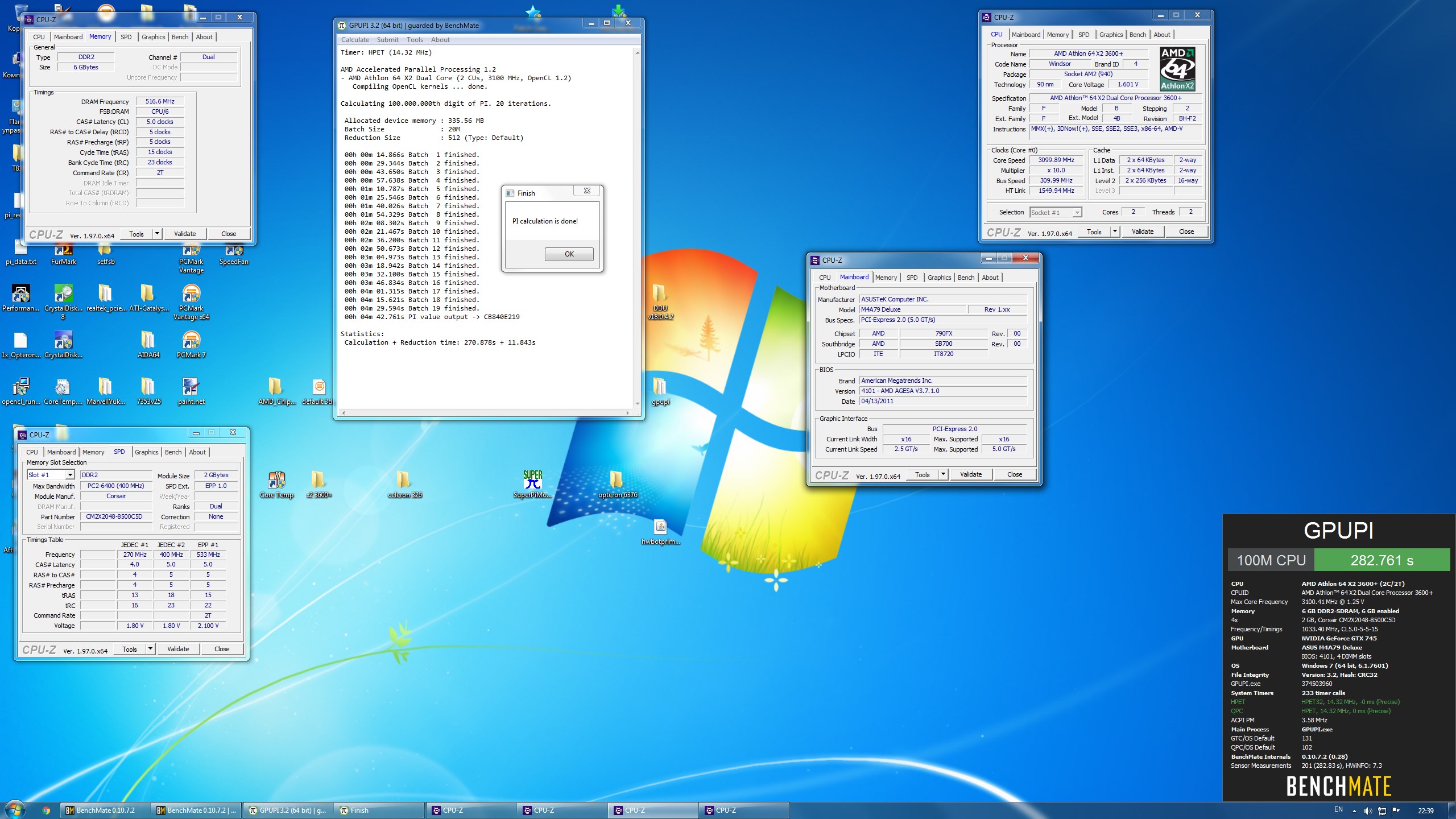Close the Finish dialog with X button
The image size is (1456, 819).
[x=586, y=191]
